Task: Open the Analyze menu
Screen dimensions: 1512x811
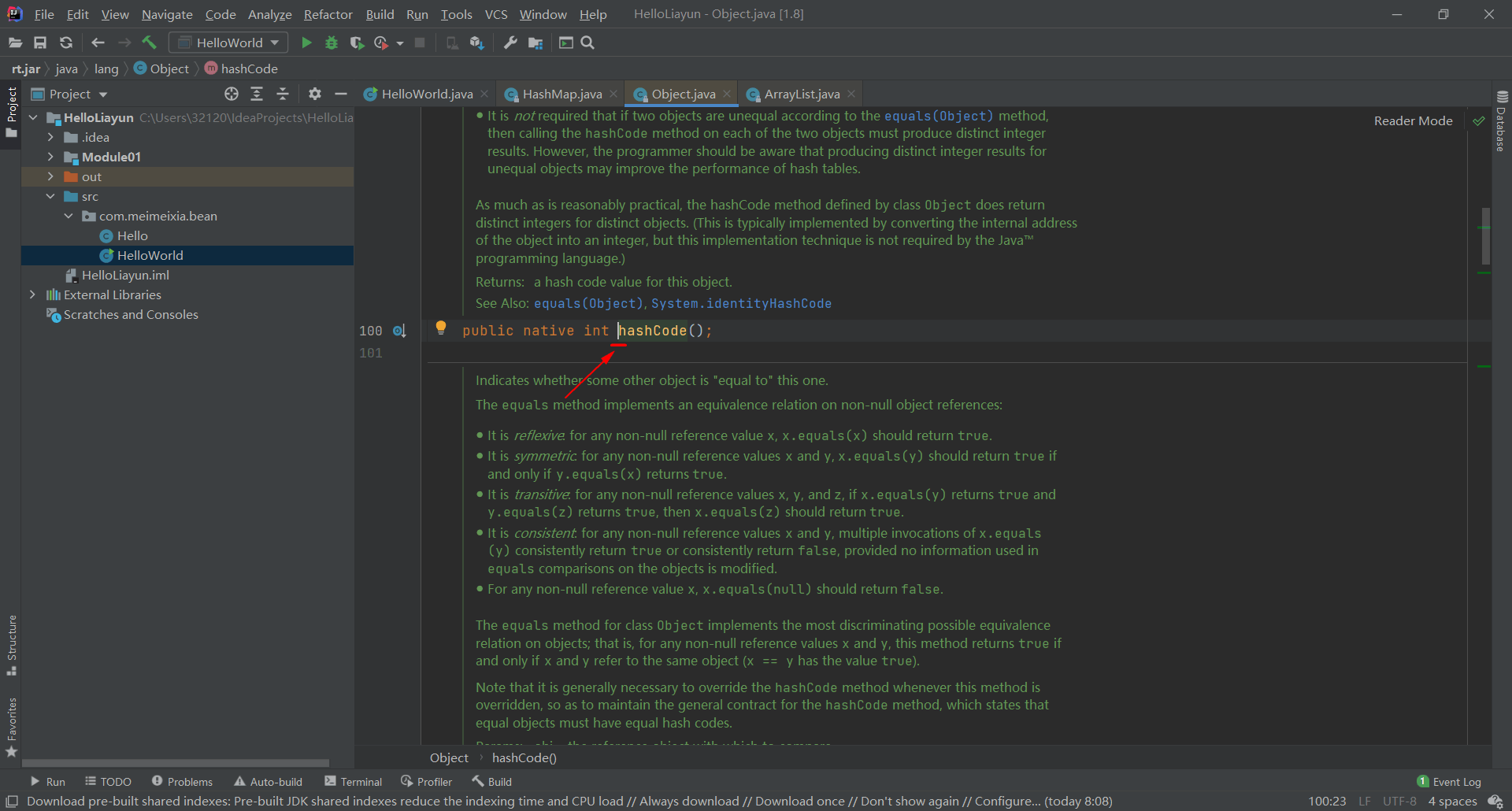Action: point(269,14)
